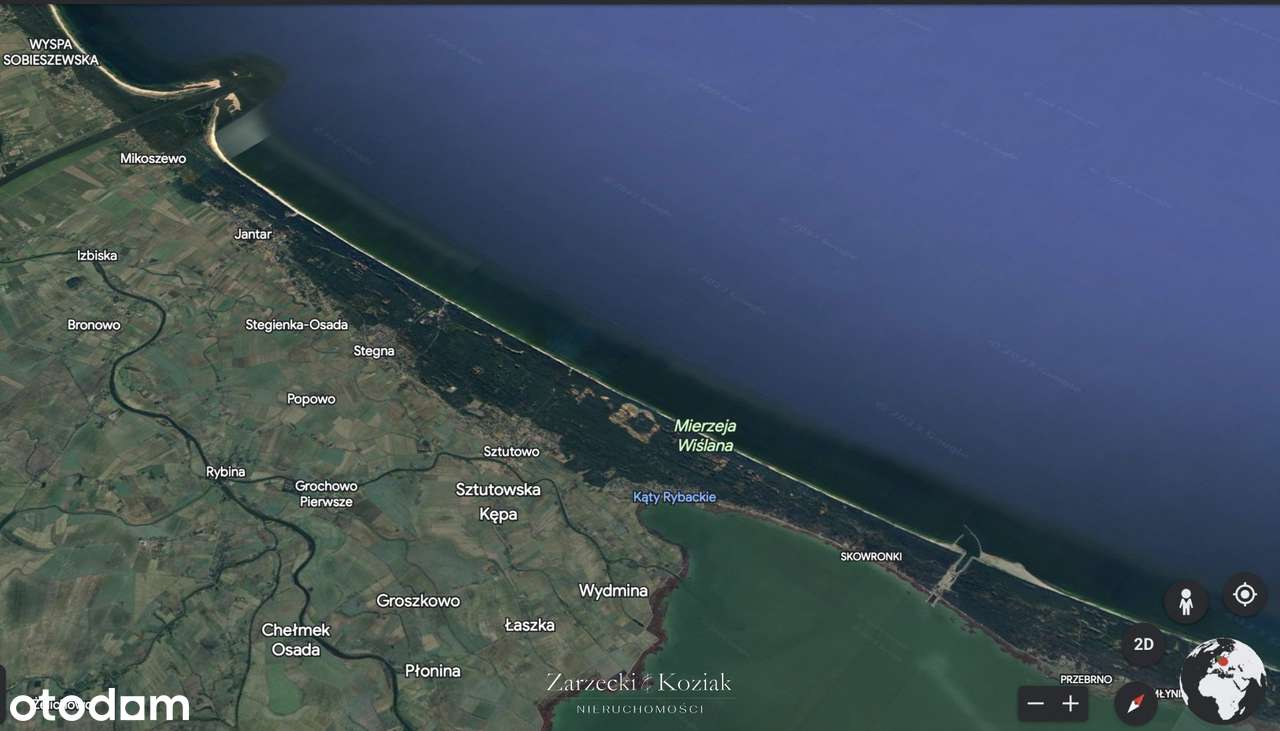Select the Jantar place name
The height and width of the screenshot is (731, 1280).
(x=253, y=234)
